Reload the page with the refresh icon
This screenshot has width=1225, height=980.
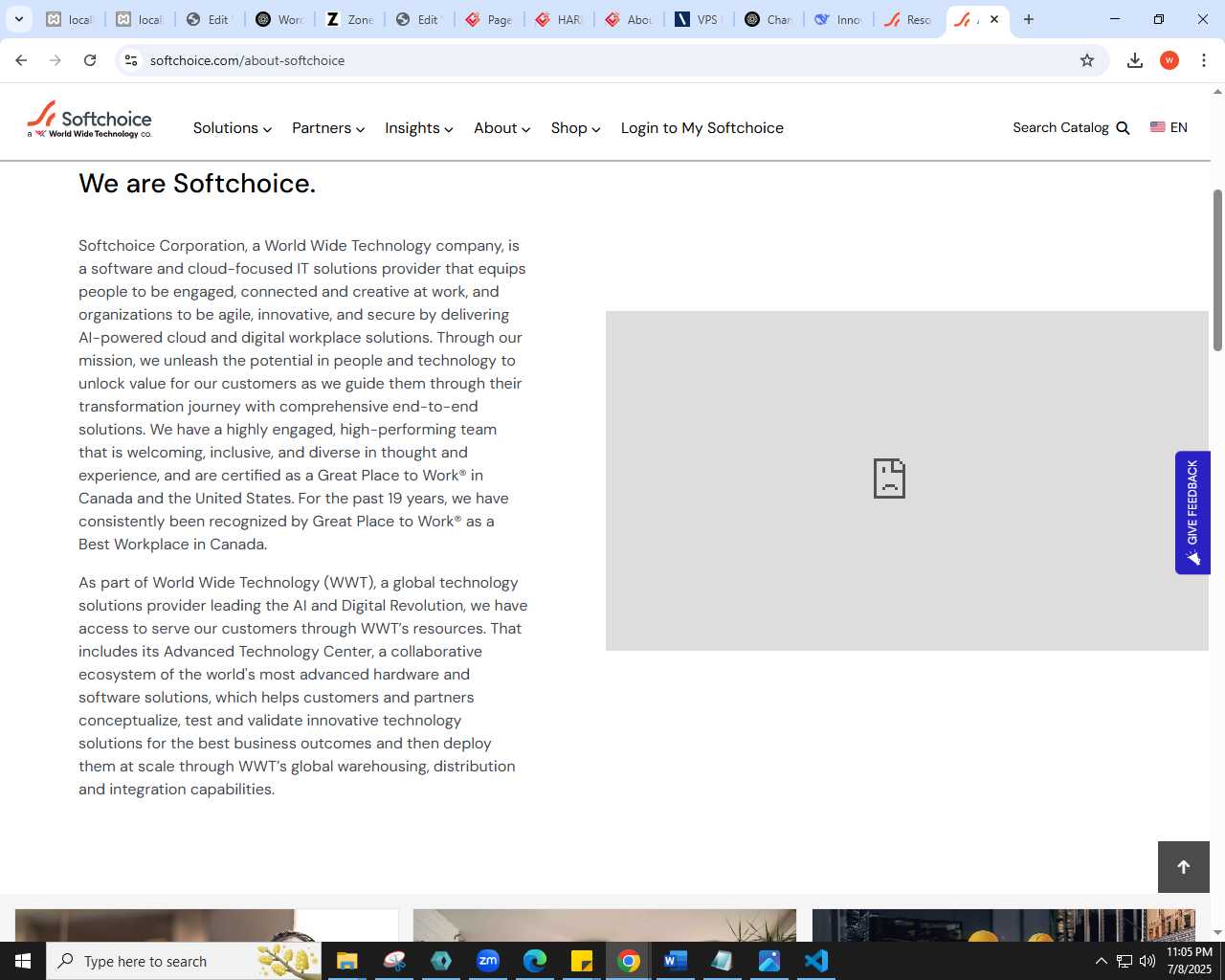point(90,60)
